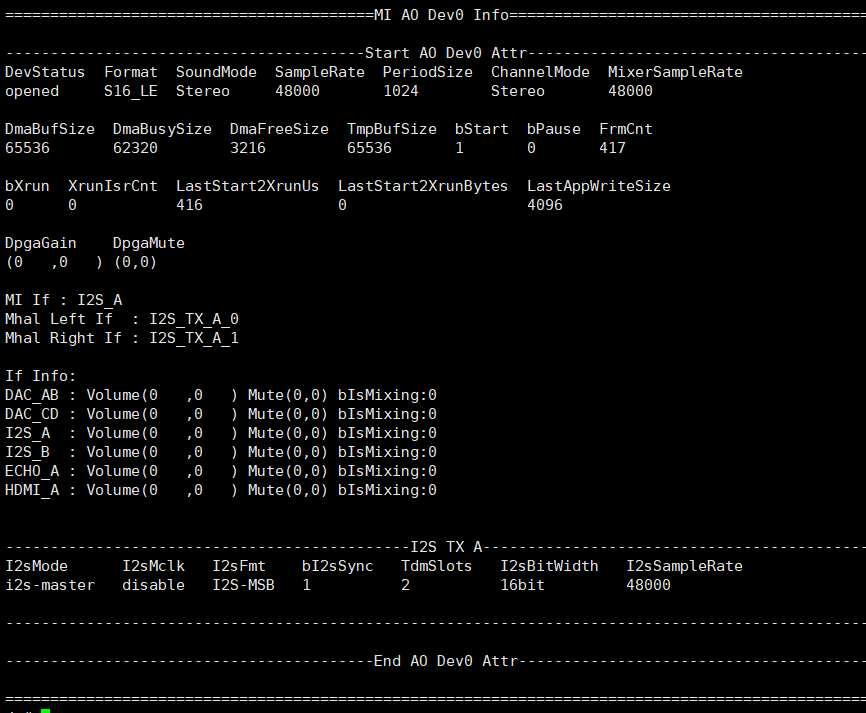Click the "S16_LE" format value
The width and height of the screenshot is (866, 713).
(131, 91)
